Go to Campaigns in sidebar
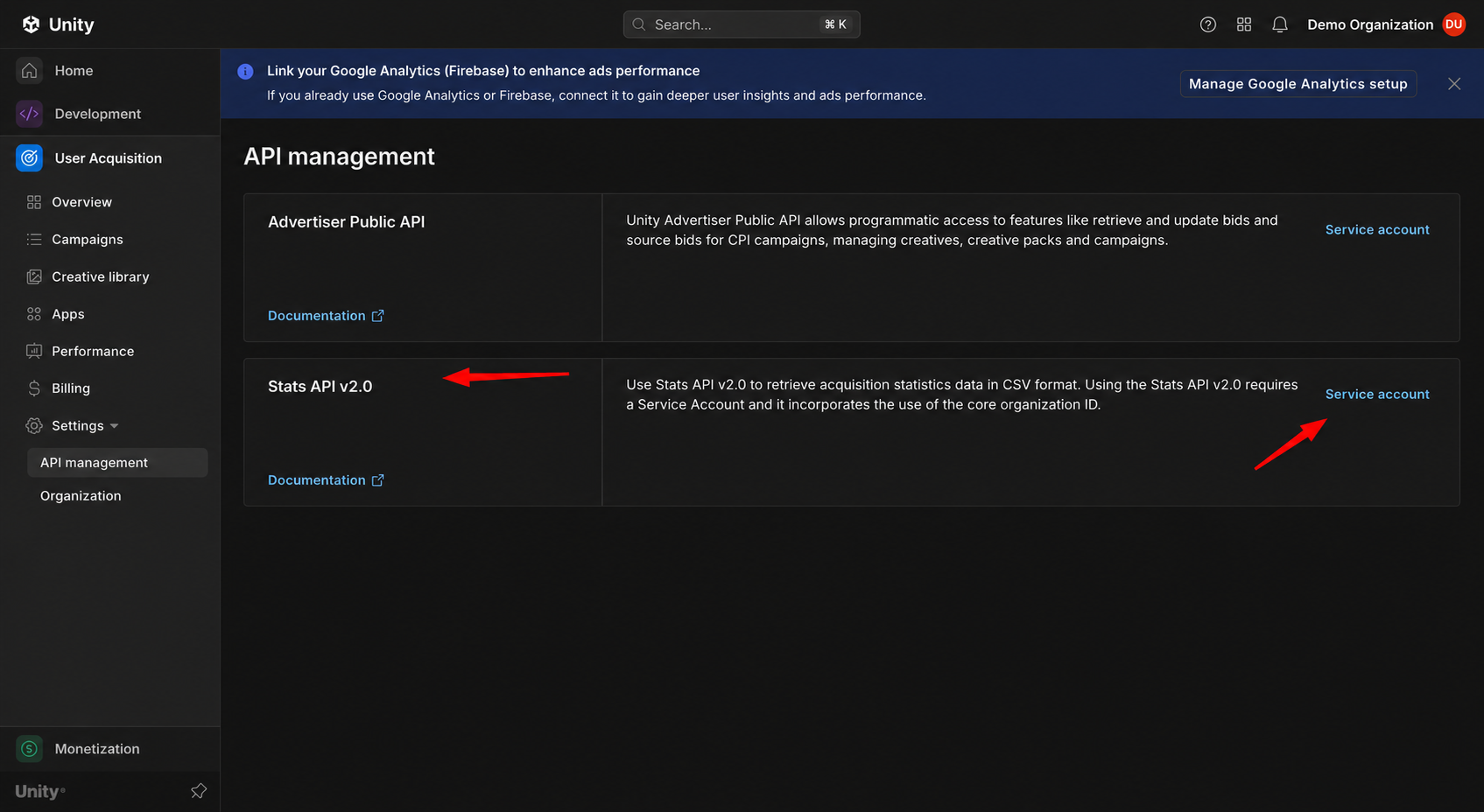The width and height of the screenshot is (1484, 812). 88,240
